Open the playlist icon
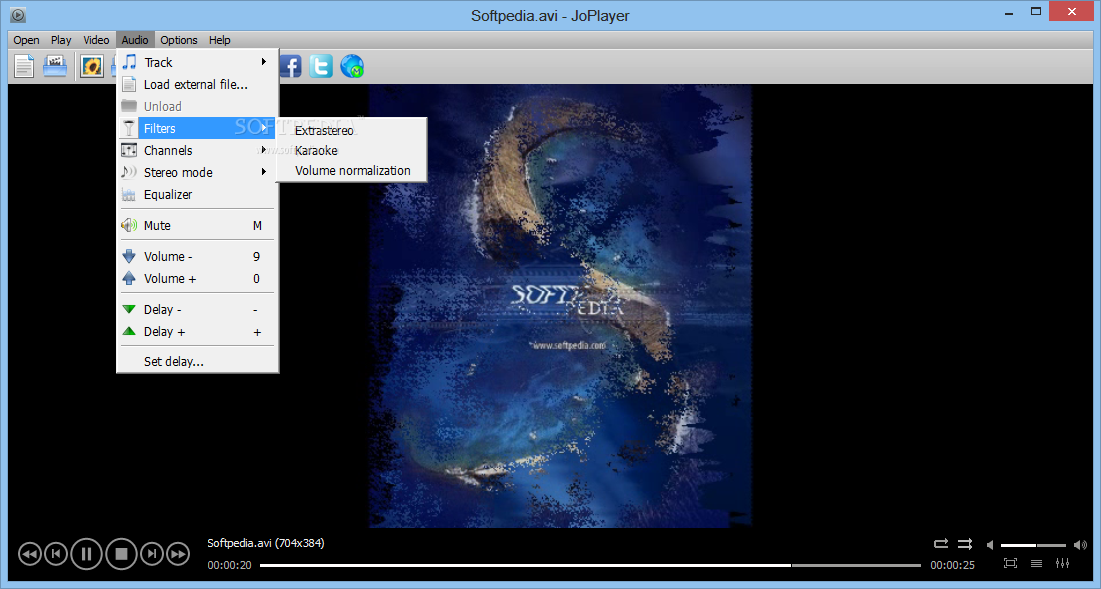This screenshot has width=1101, height=589. (x=1036, y=563)
